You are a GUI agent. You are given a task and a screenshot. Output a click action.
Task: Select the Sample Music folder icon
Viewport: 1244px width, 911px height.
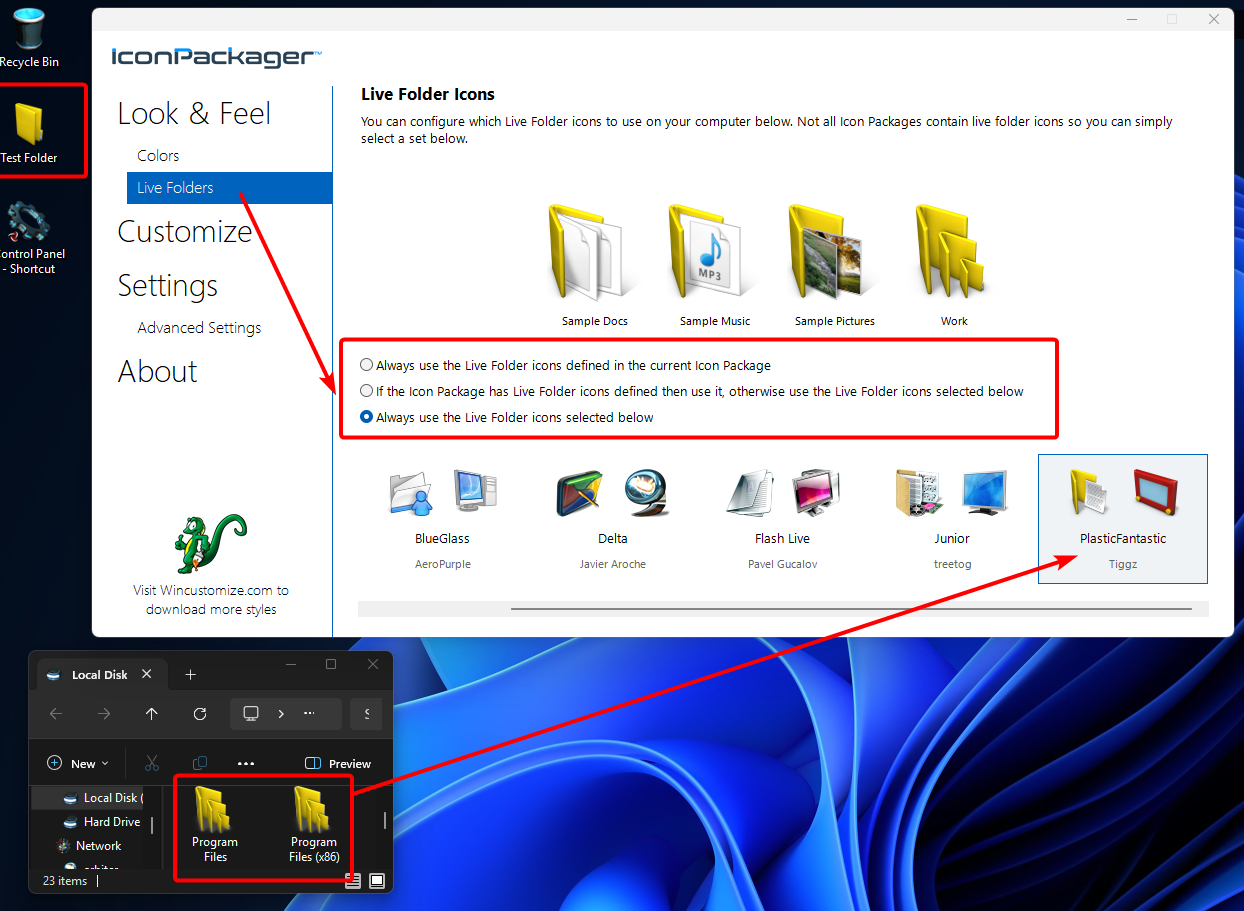pos(714,253)
